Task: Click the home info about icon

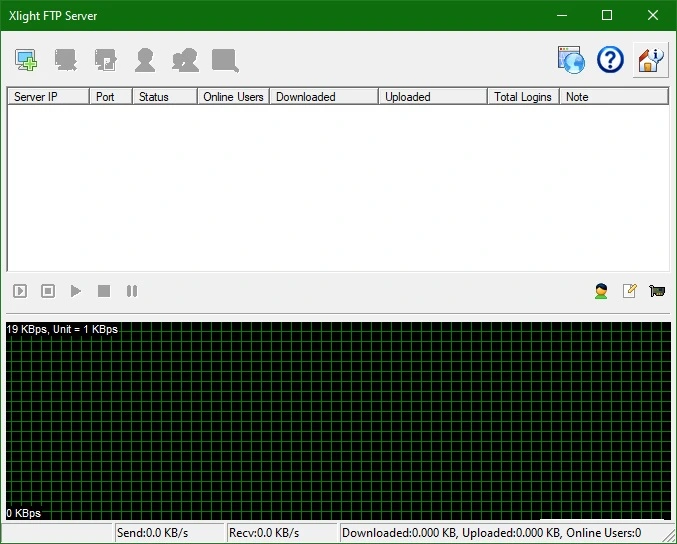Action: 650,60
